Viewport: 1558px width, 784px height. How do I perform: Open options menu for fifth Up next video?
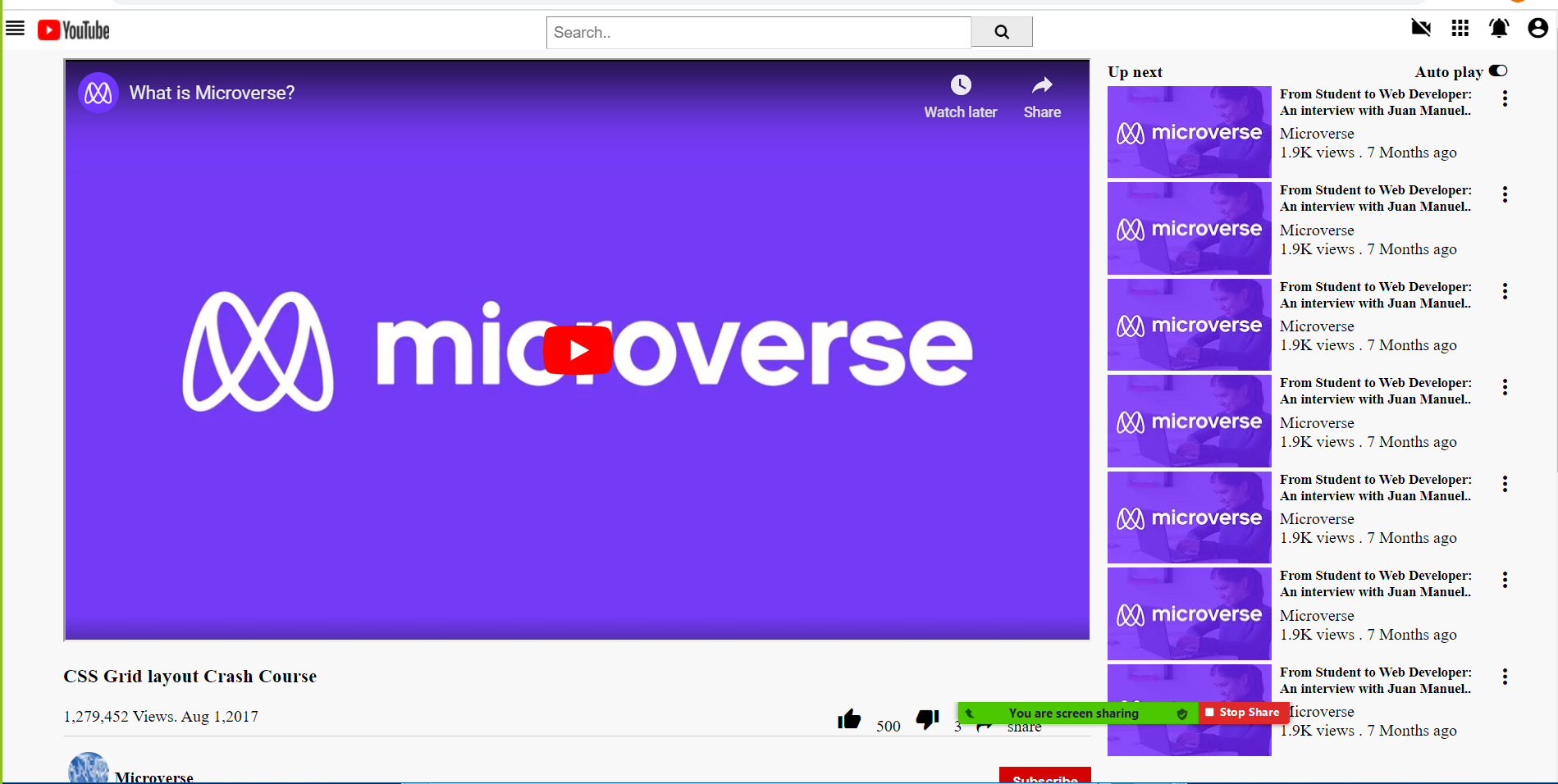[1505, 485]
